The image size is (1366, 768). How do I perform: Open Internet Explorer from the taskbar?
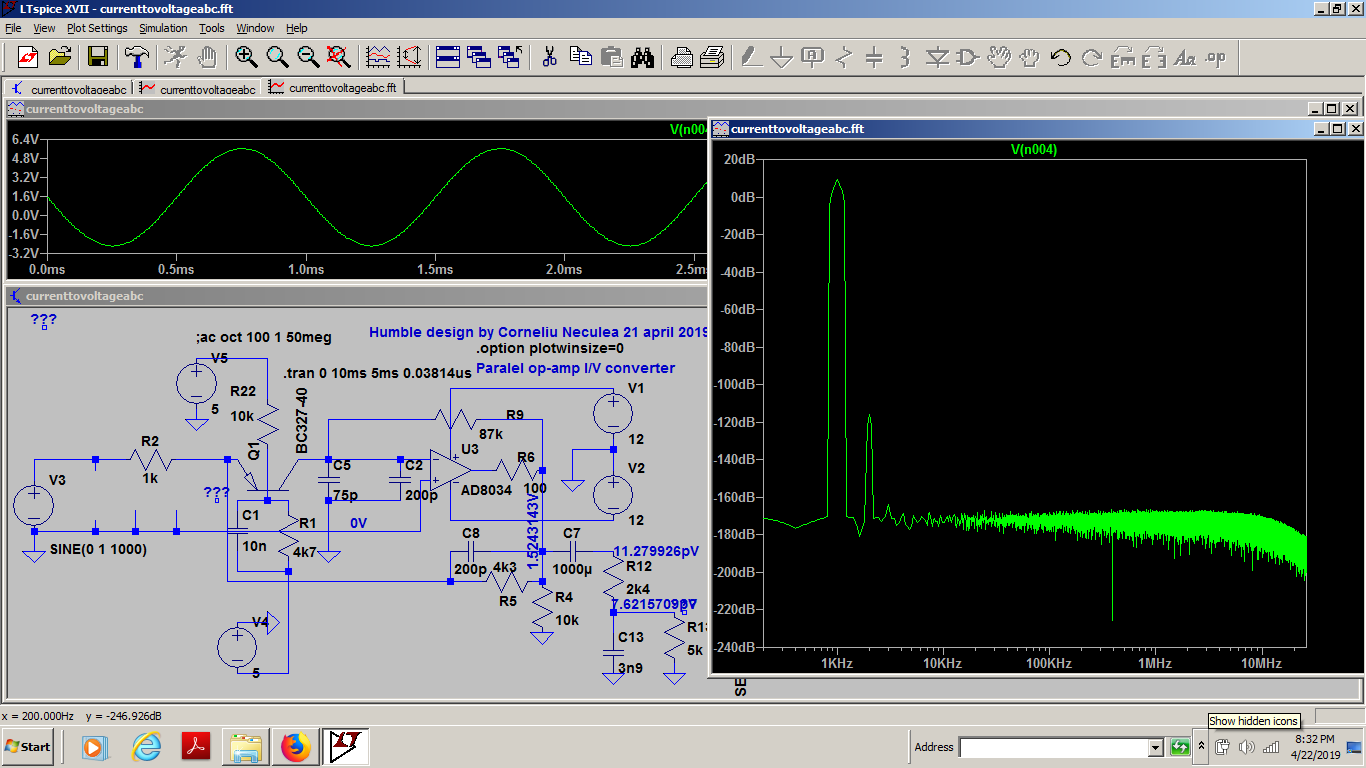(x=146, y=746)
